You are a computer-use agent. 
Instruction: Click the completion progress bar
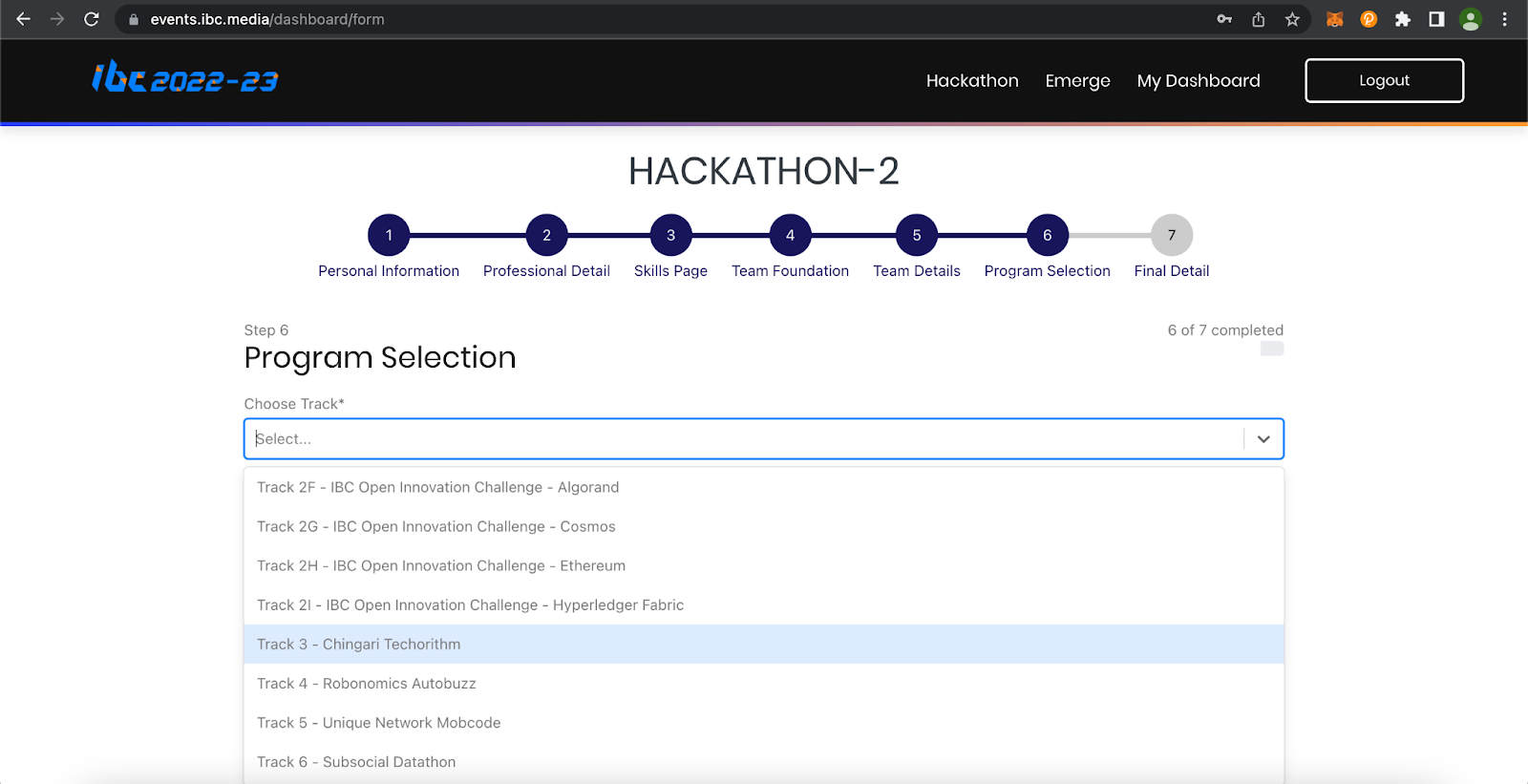pyautogui.click(x=1272, y=349)
